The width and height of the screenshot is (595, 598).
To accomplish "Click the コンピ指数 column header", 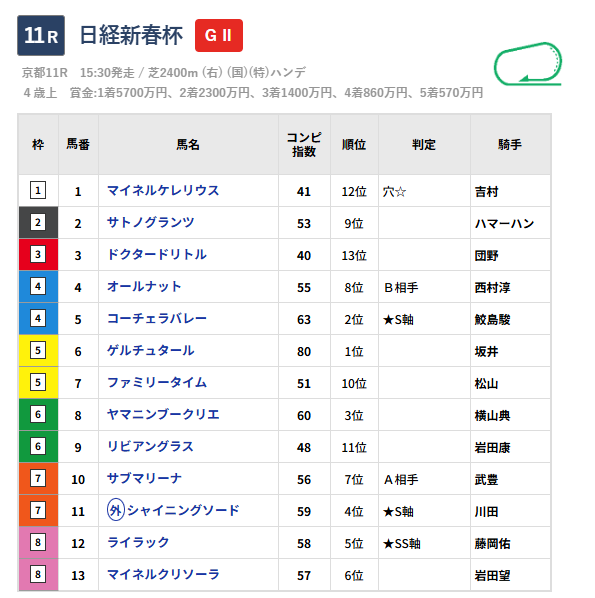I will 304,145.
